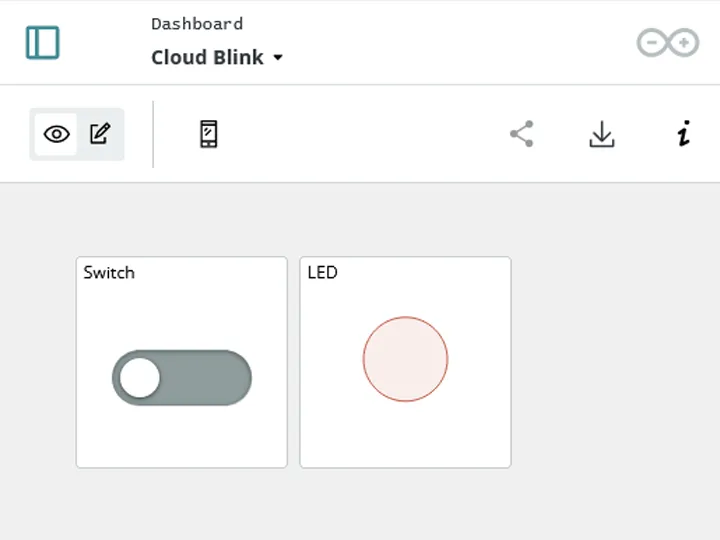Open the mobile layout phone icon

(208, 134)
